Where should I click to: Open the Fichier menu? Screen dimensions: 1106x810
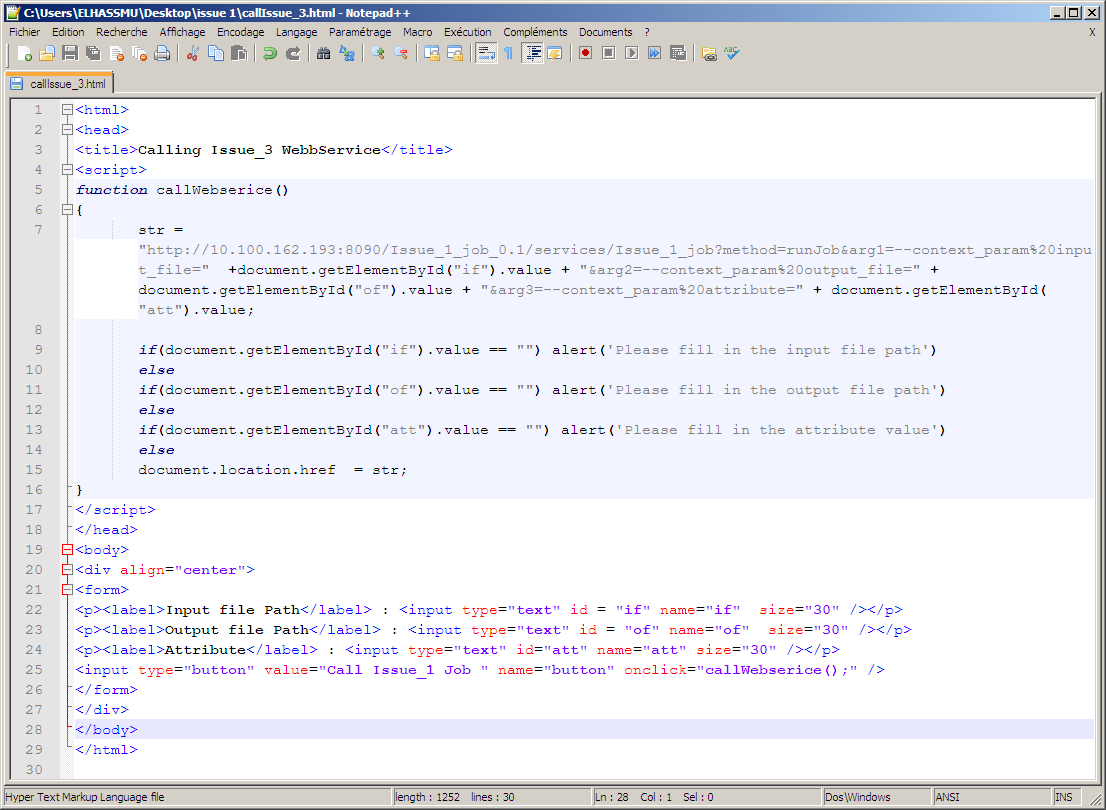pyautogui.click(x=25, y=32)
